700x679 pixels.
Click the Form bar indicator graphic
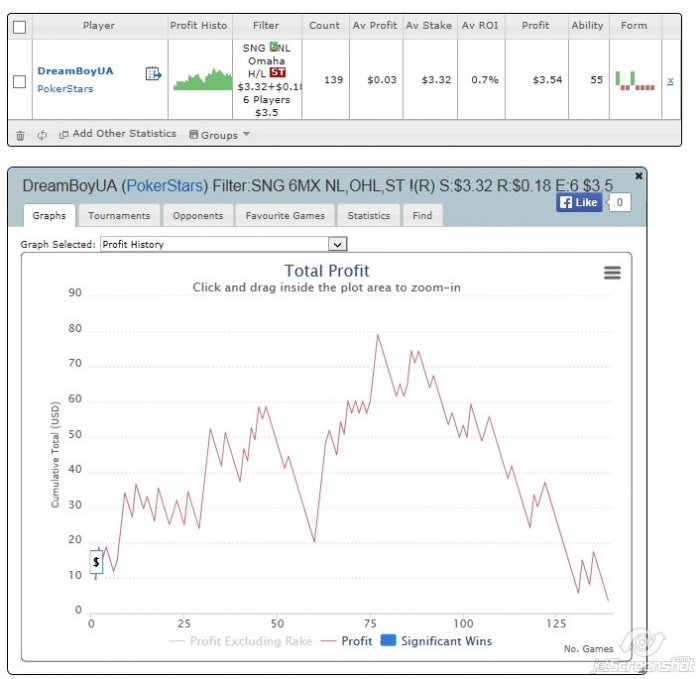635,80
